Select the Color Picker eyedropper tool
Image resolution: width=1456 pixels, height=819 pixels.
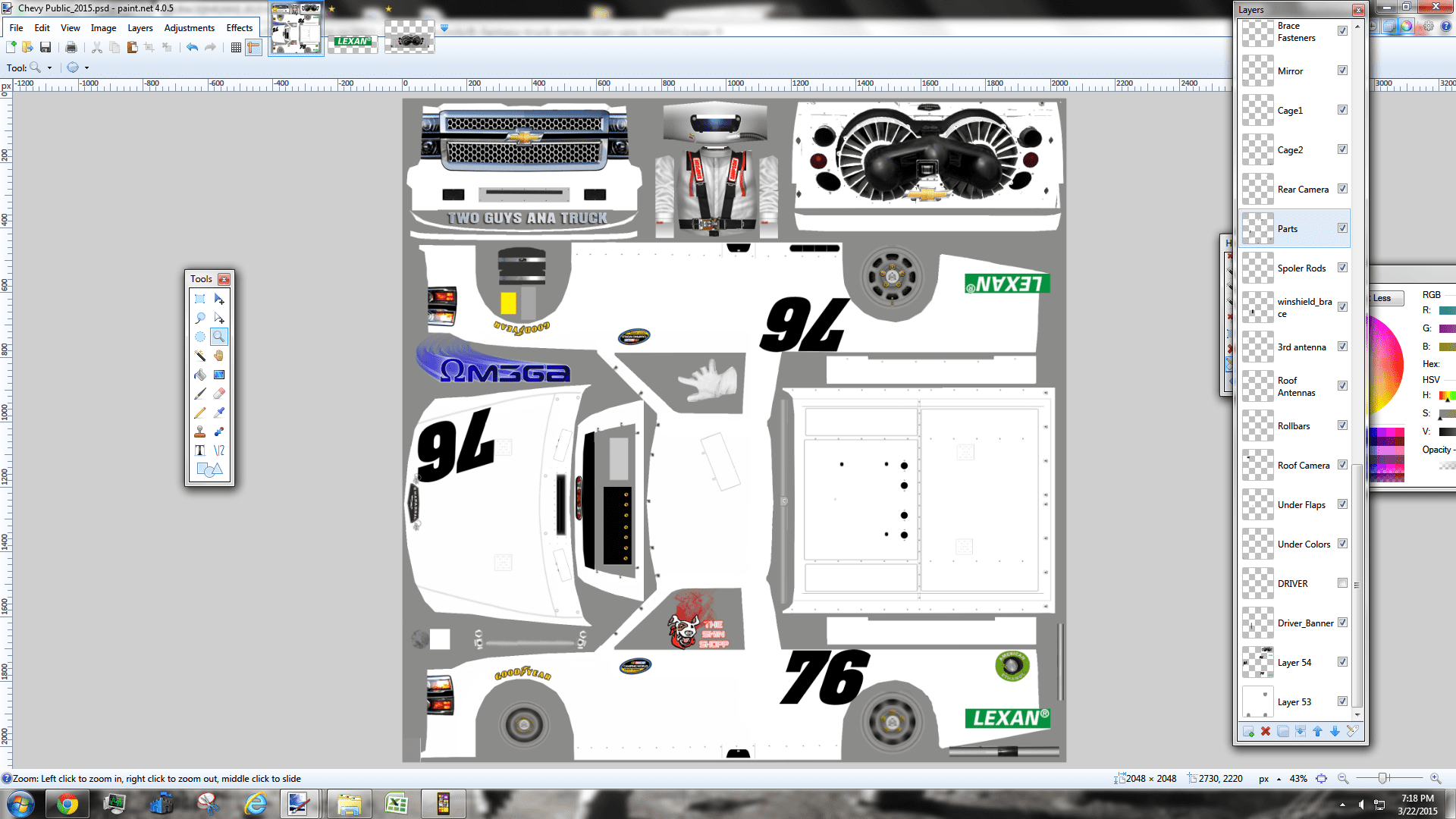pyautogui.click(x=219, y=413)
